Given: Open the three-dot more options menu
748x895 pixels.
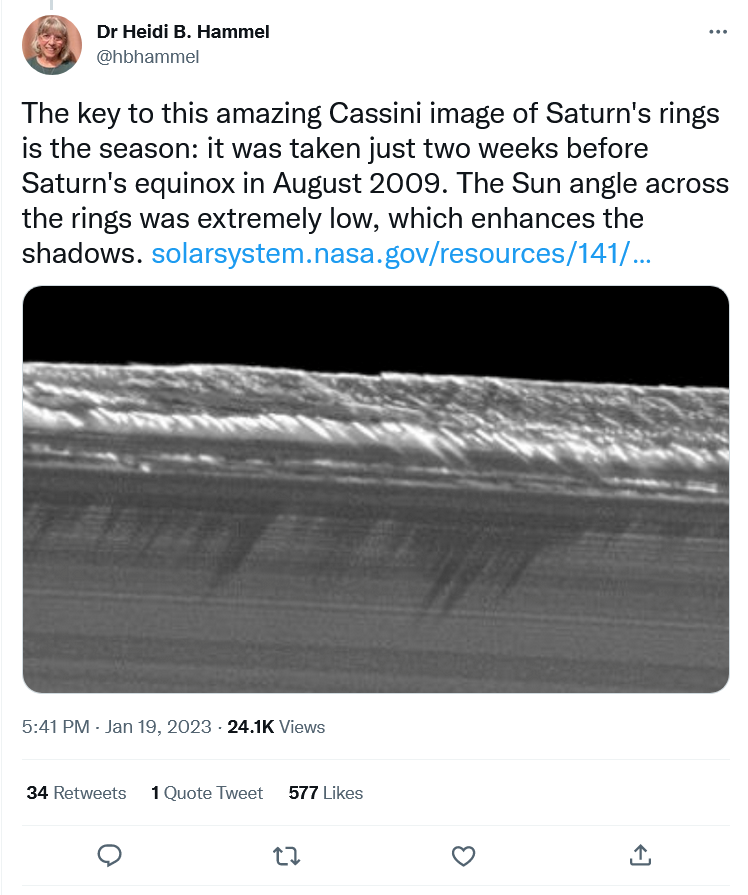Looking at the screenshot, I should (718, 32).
